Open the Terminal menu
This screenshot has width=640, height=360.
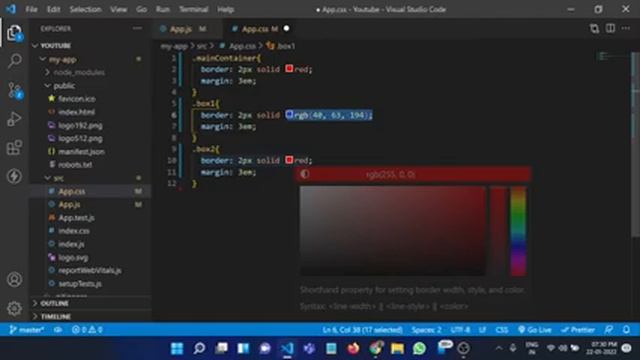[x=193, y=9]
